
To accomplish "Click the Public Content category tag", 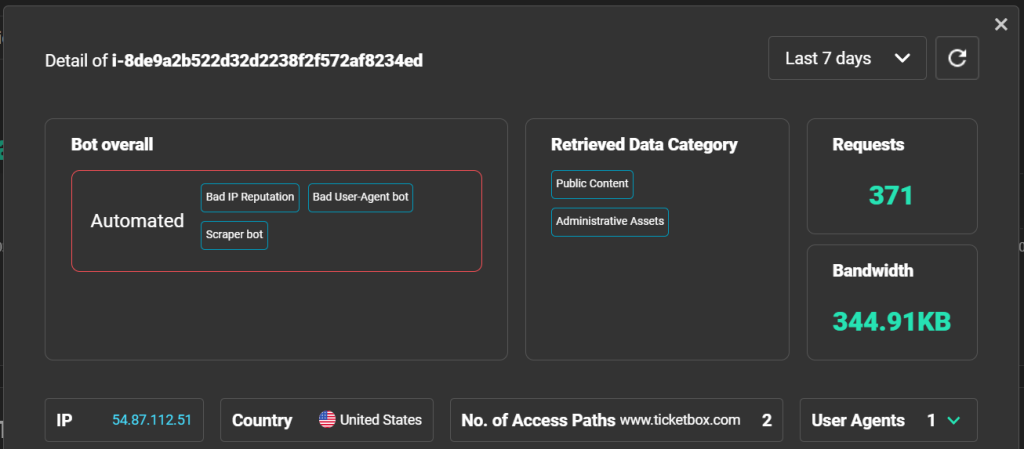I will click(x=592, y=184).
